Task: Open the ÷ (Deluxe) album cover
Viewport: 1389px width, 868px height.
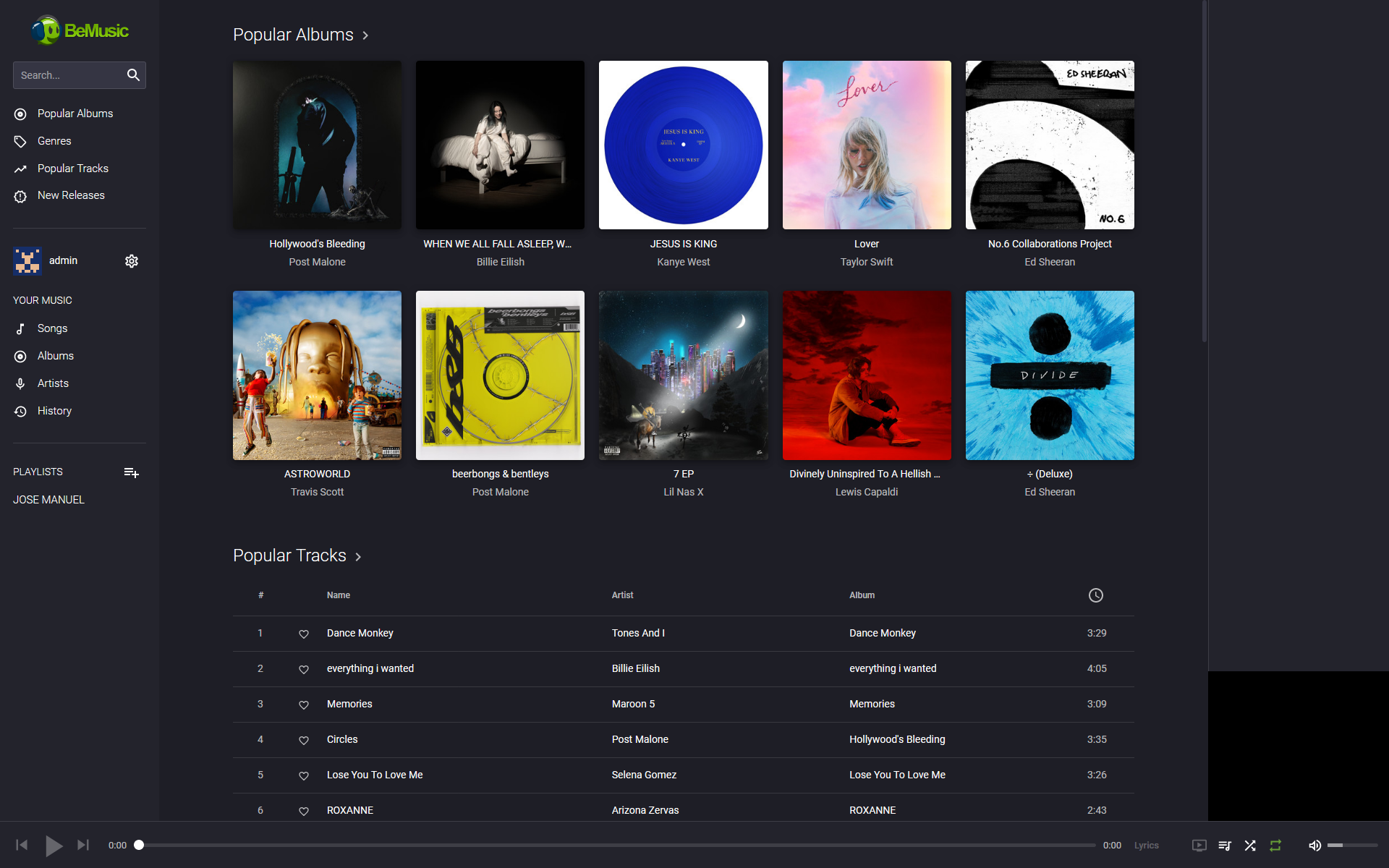Action: coord(1050,375)
